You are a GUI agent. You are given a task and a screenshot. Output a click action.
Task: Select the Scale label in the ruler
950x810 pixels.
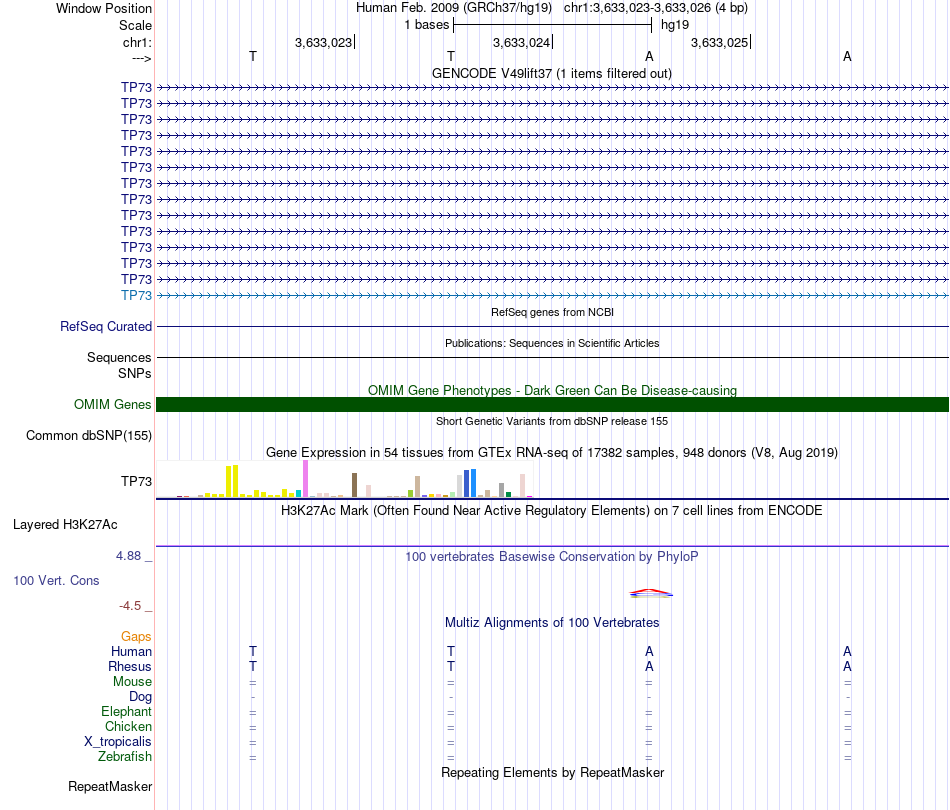[x=135, y=25]
